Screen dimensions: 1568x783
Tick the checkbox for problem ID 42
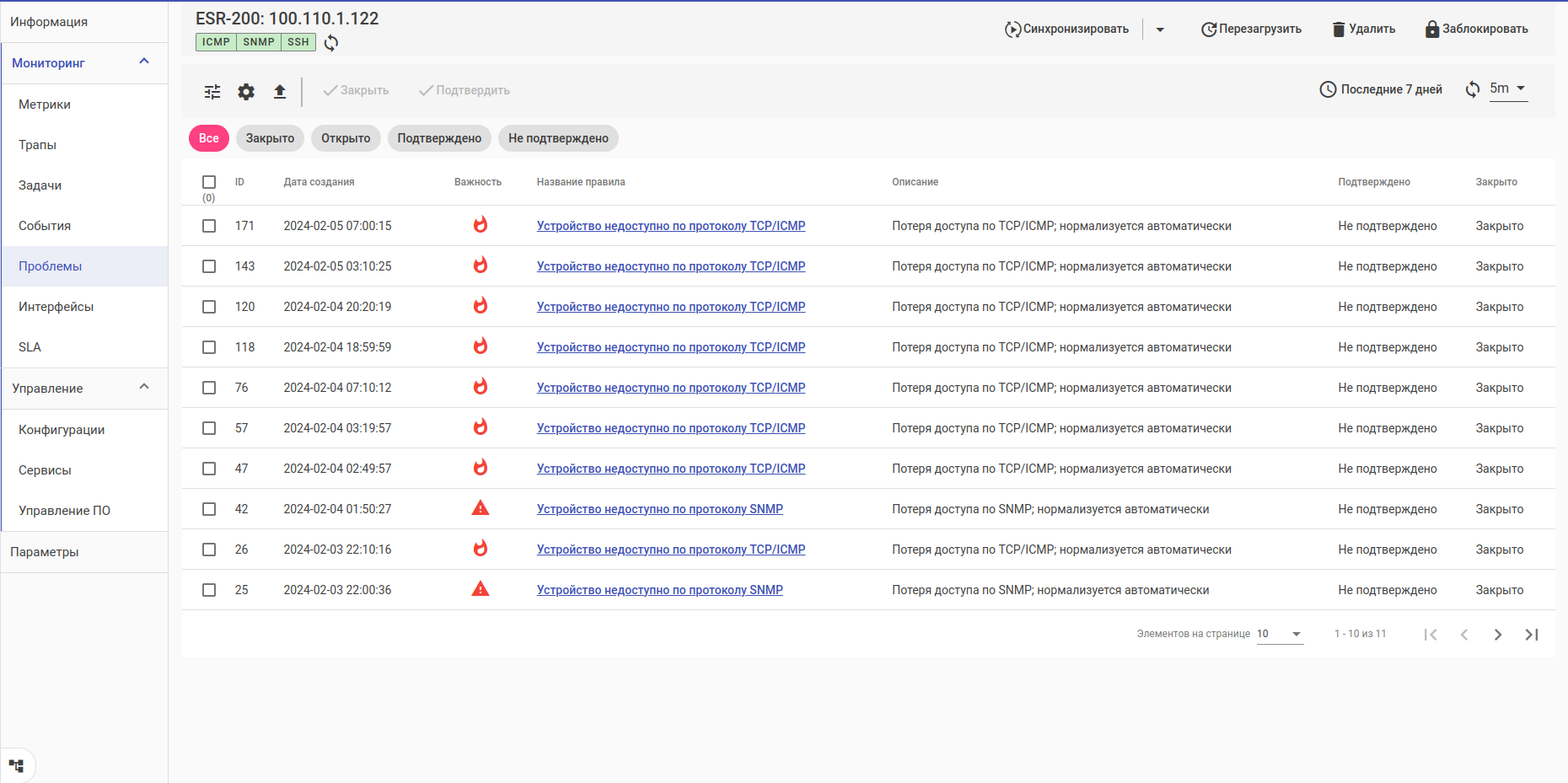209,509
